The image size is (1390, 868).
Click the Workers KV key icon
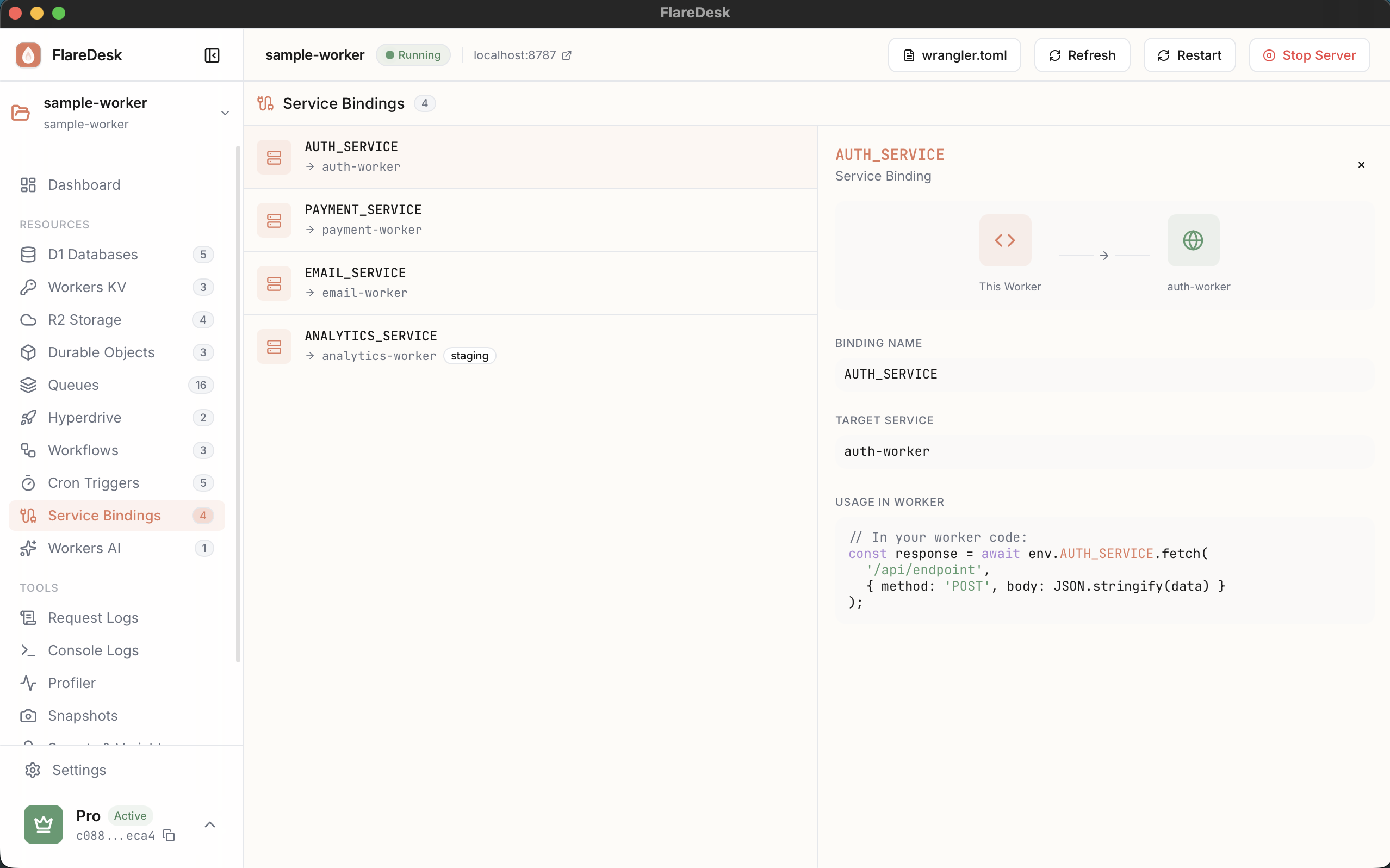[29, 287]
